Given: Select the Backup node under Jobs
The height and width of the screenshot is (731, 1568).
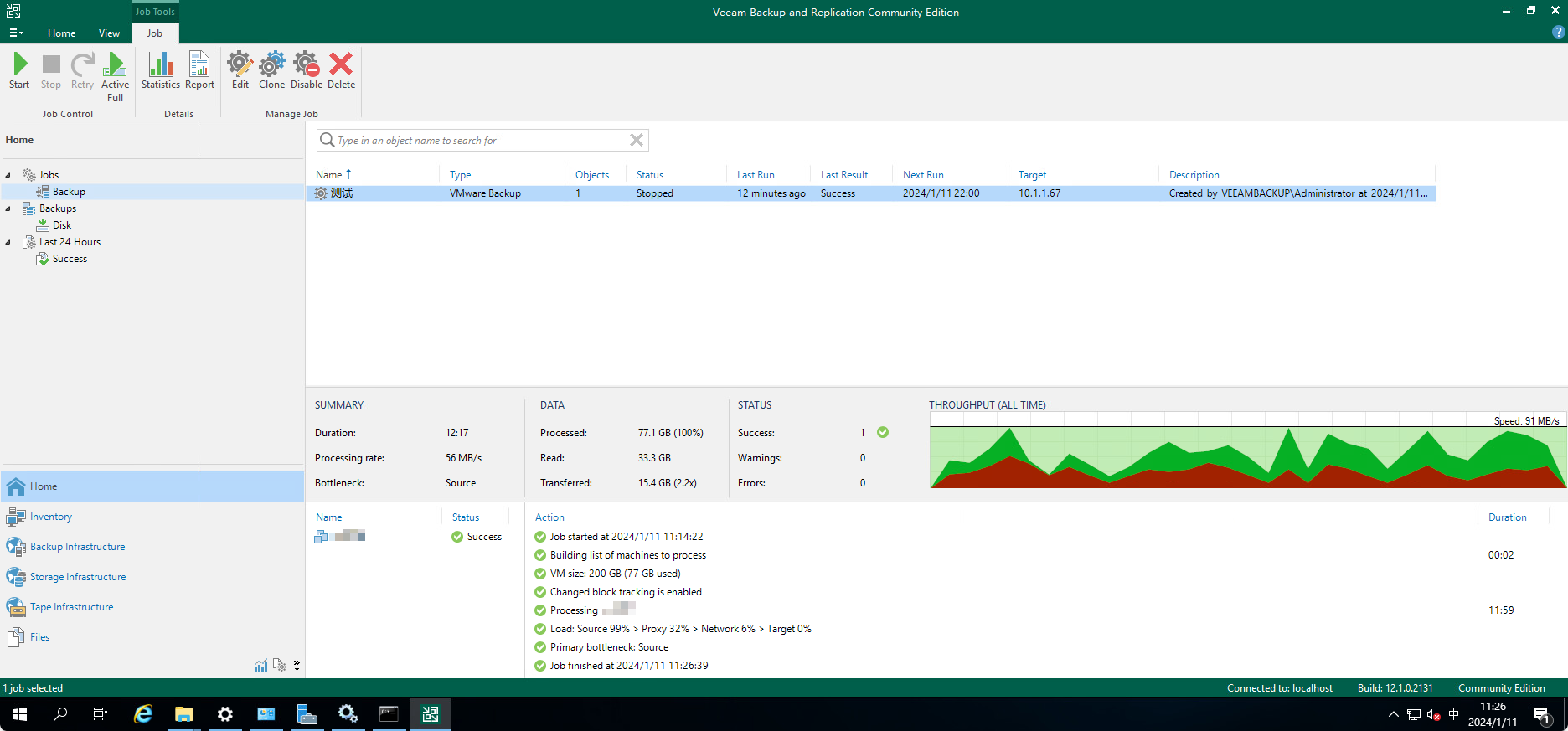Looking at the screenshot, I should coord(61,192).
